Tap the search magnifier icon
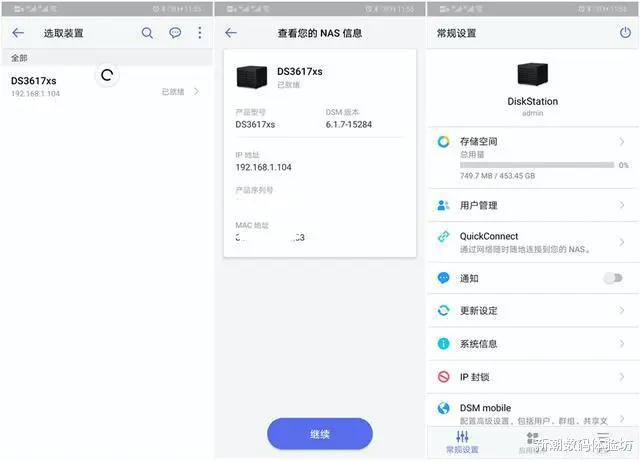Image resolution: width=640 pixels, height=461 pixels. pyautogui.click(x=147, y=33)
